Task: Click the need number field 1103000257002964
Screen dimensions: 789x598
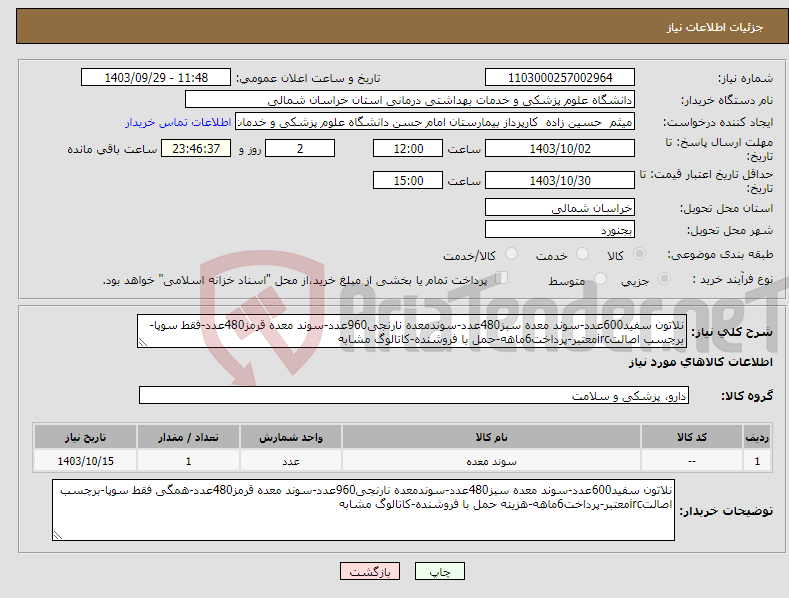Action: pos(560,78)
